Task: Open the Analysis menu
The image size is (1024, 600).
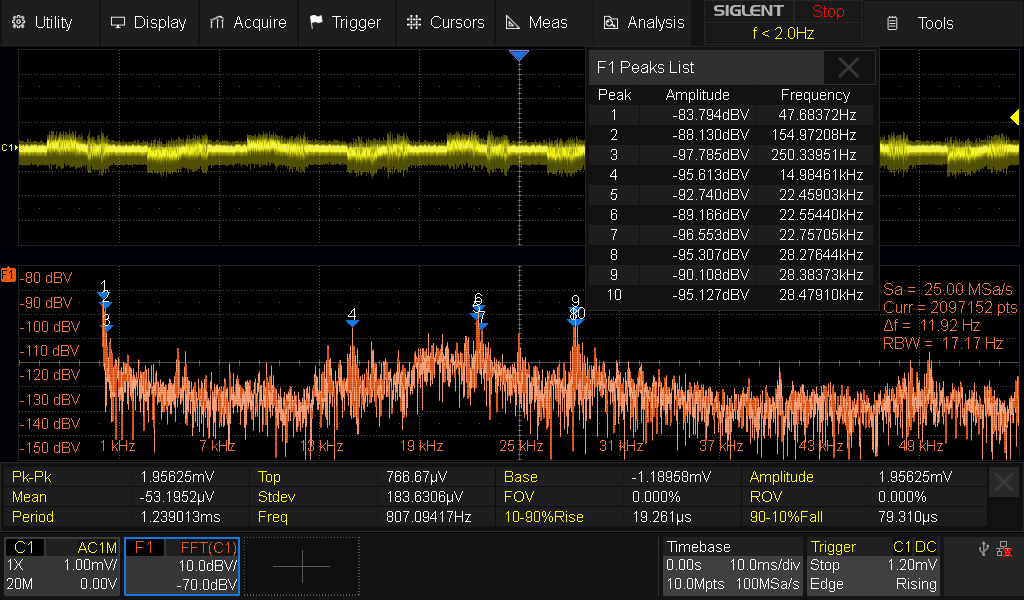Action: click(x=644, y=22)
